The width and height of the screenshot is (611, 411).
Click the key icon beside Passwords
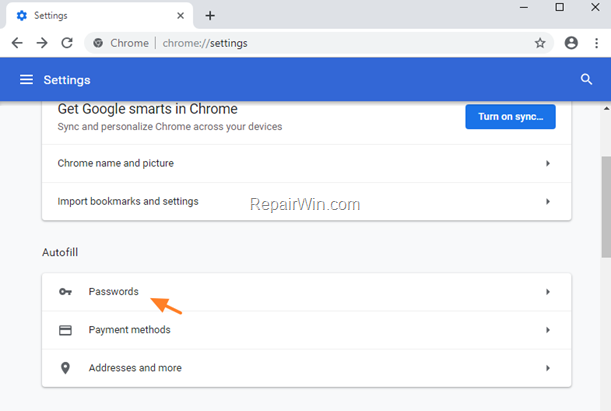point(65,291)
